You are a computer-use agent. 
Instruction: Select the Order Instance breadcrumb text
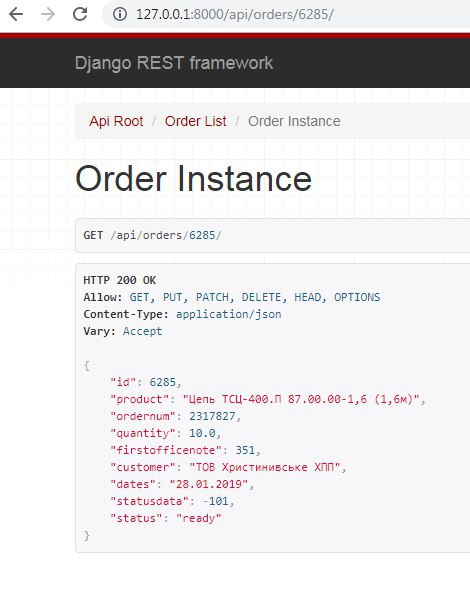294,121
